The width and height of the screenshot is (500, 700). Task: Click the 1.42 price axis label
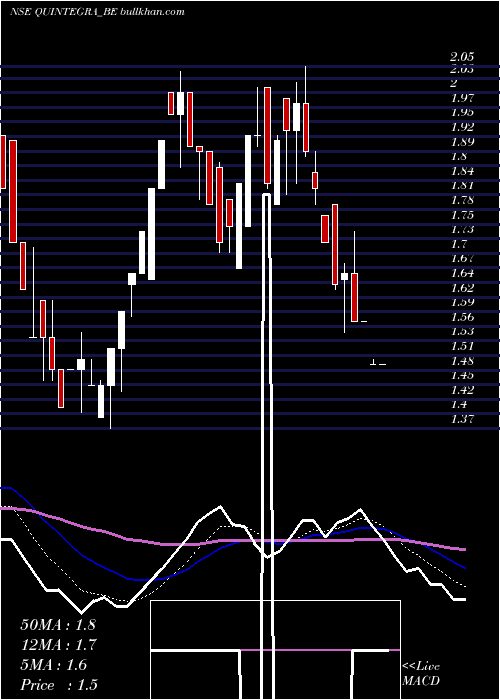point(462,390)
